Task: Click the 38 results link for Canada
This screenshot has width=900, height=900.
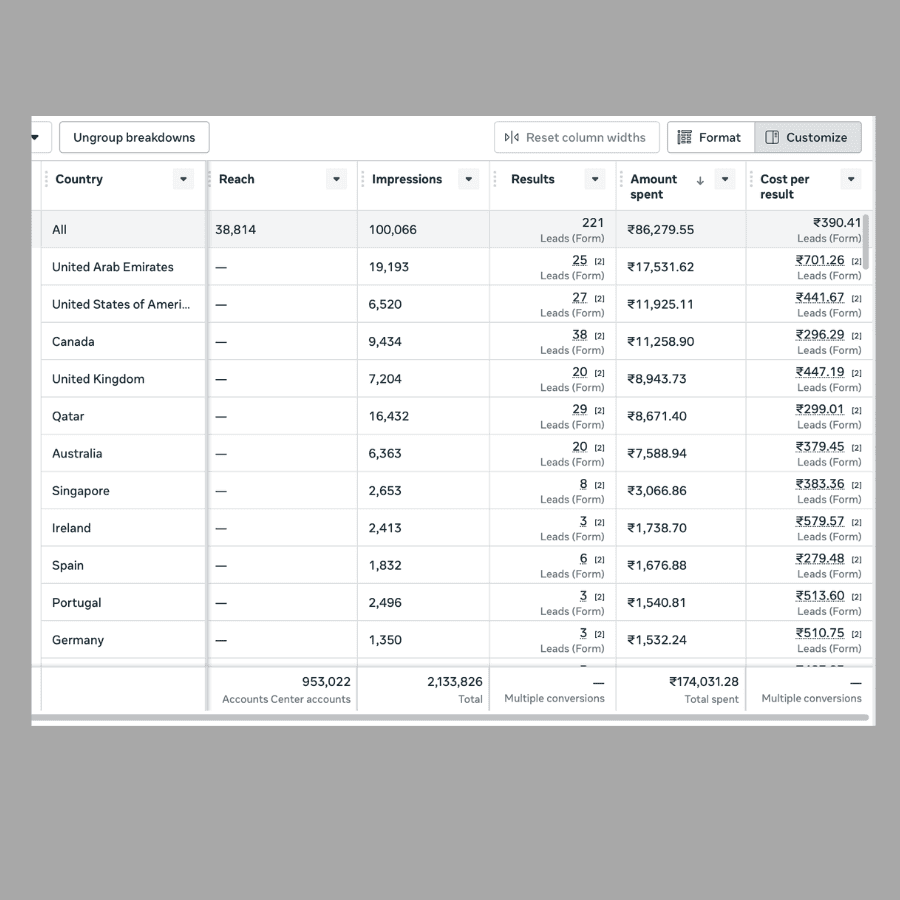Action: click(580, 335)
